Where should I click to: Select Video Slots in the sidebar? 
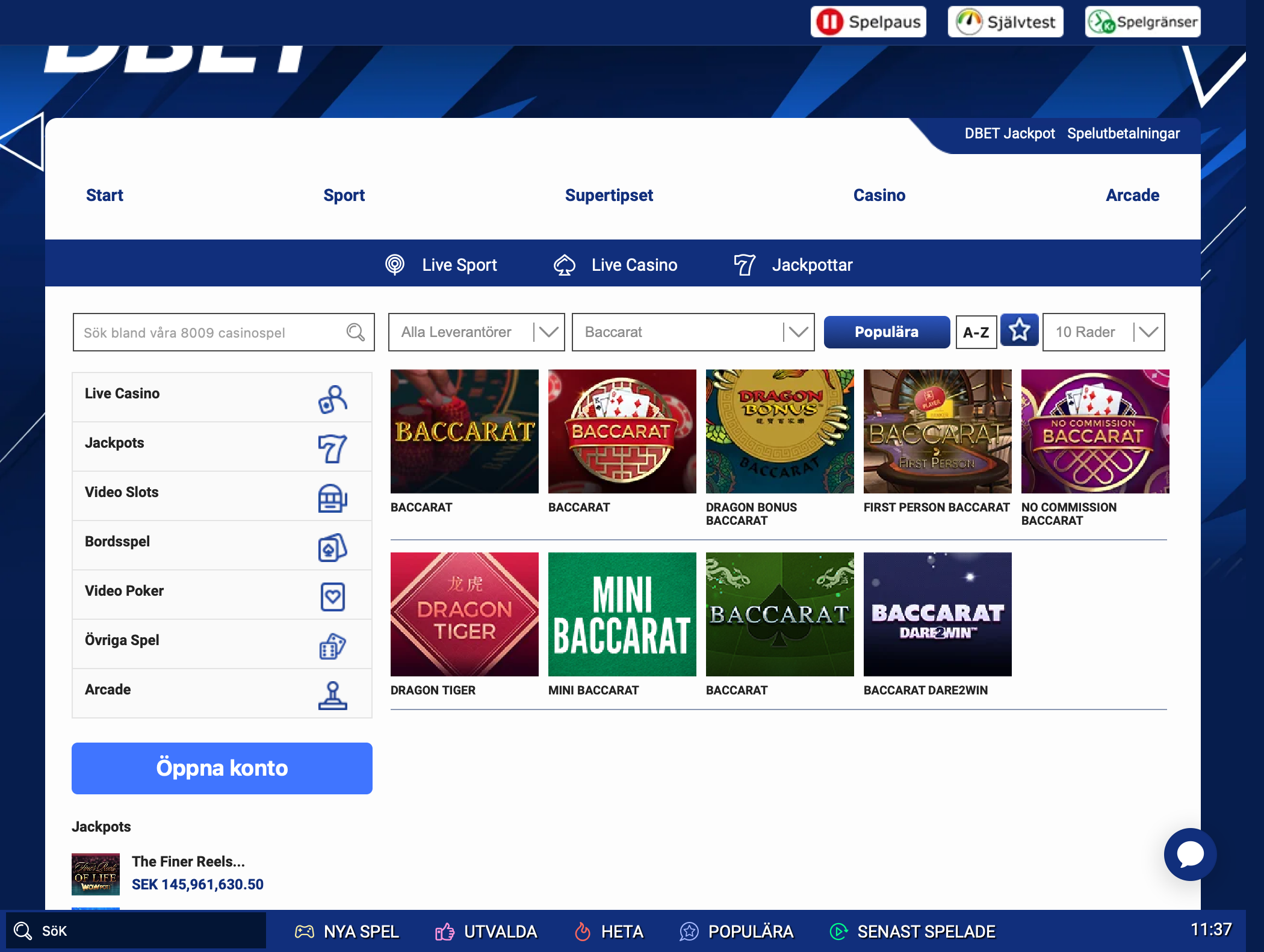222,496
